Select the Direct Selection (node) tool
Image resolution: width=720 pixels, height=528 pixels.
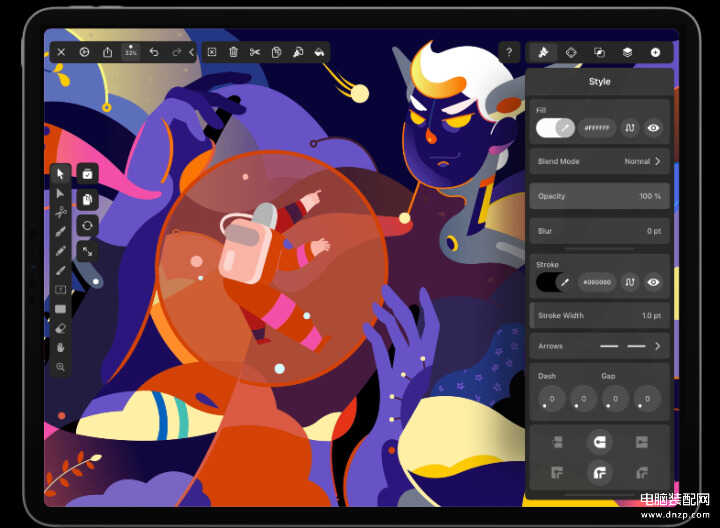coord(60,193)
